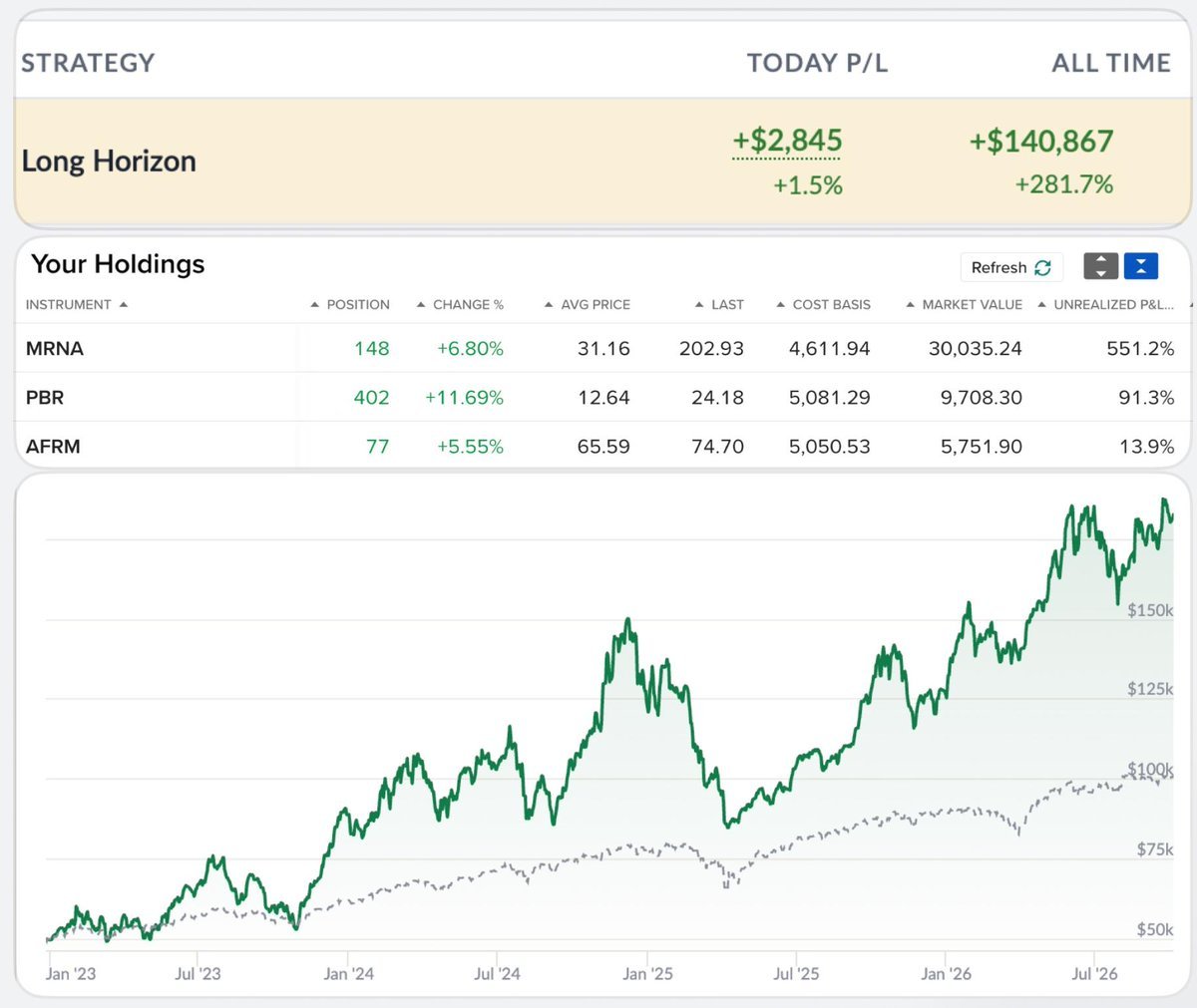Click the +281.7% all time percentage
This screenshot has height=1008, width=1197.
pos(1064,184)
